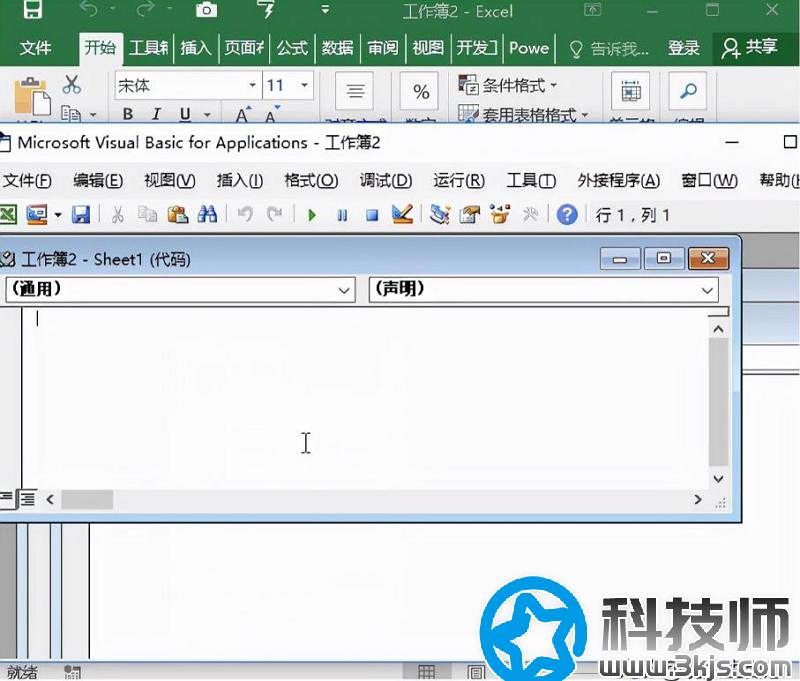800x681 pixels.
Task: Click the 告诉我 search box
Action: pyautogui.click(x=609, y=49)
